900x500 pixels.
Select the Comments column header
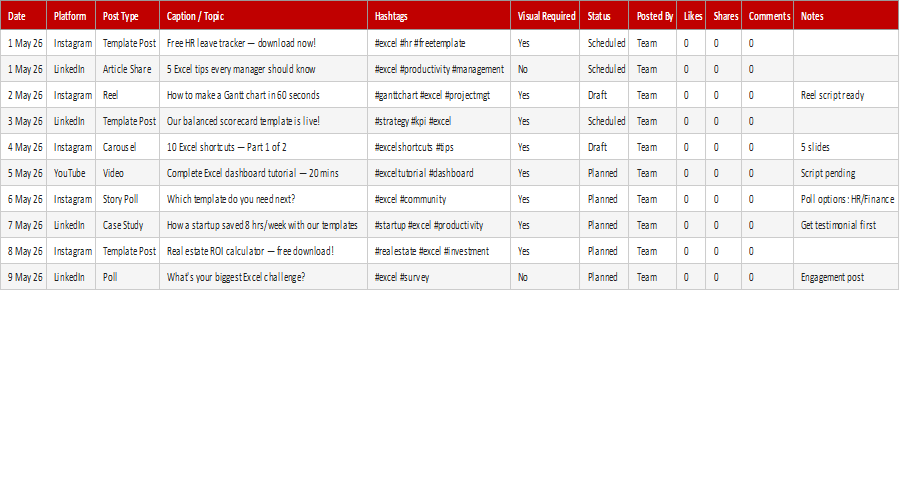(x=767, y=15)
